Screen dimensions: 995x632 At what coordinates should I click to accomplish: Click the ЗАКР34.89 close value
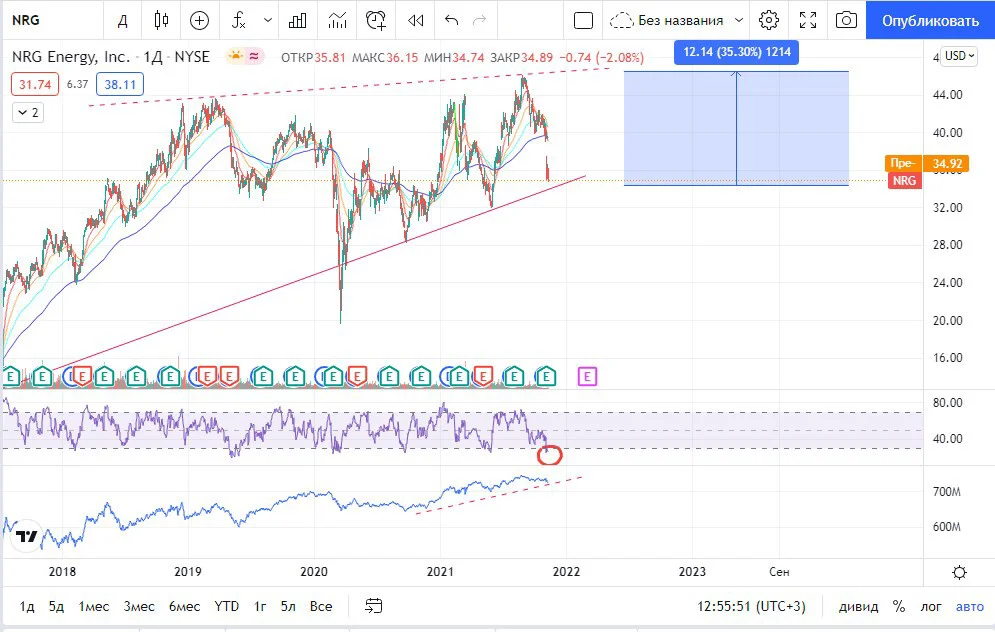click(522, 57)
